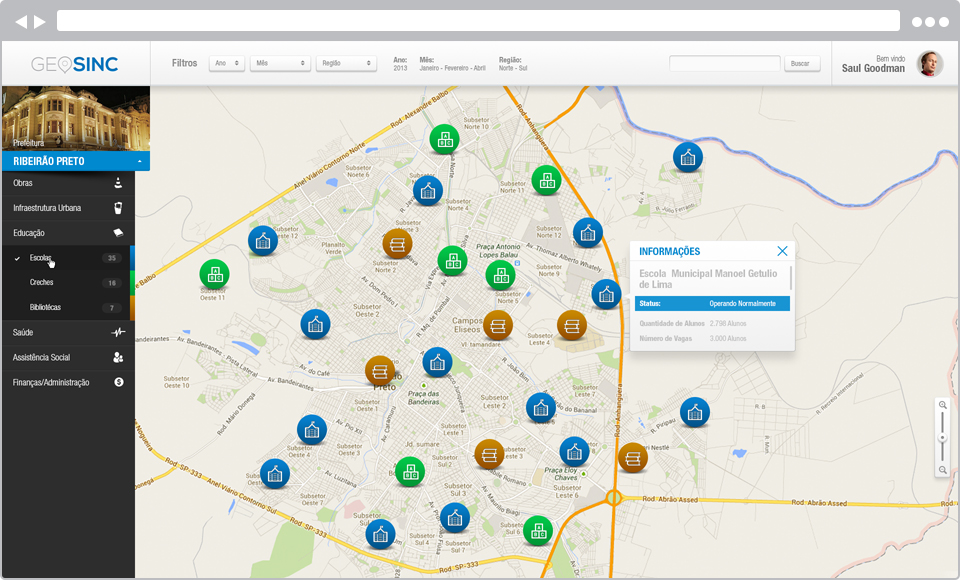
Task: Click the GeoSINC logo
Action: pos(75,64)
